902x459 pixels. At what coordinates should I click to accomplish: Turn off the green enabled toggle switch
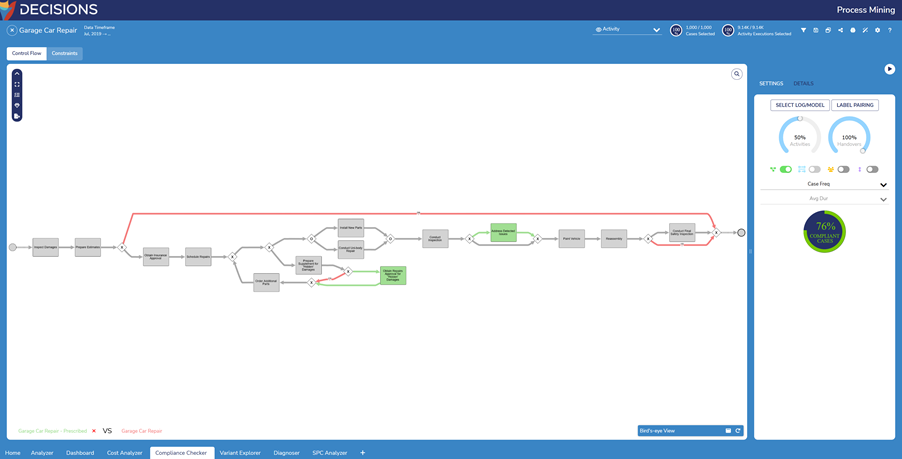click(786, 170)
